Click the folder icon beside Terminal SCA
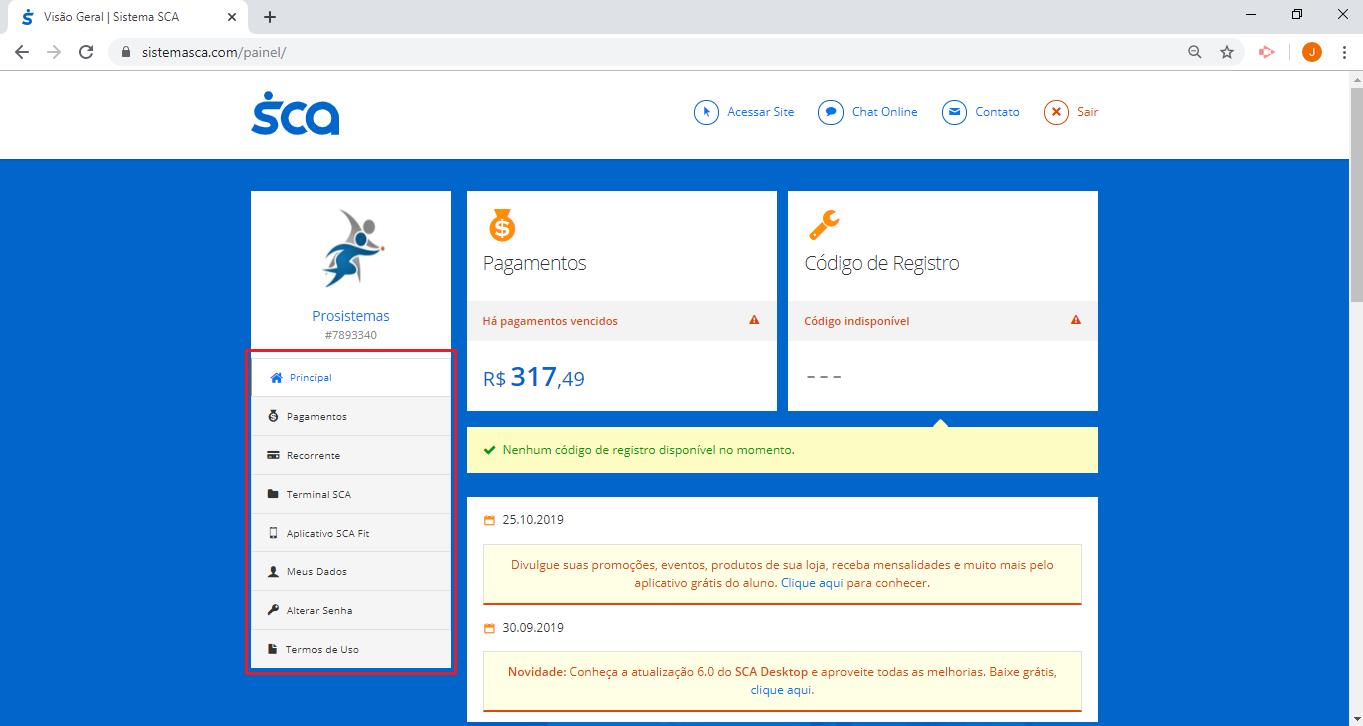Image resolution: width=1363 pixels, height=726 pixels. coord(273,494)
